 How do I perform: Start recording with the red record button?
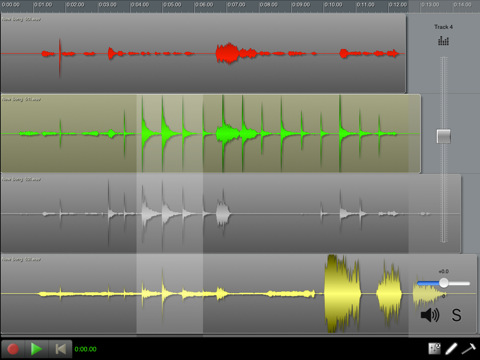pyautogui.click(x=13, y=349)
